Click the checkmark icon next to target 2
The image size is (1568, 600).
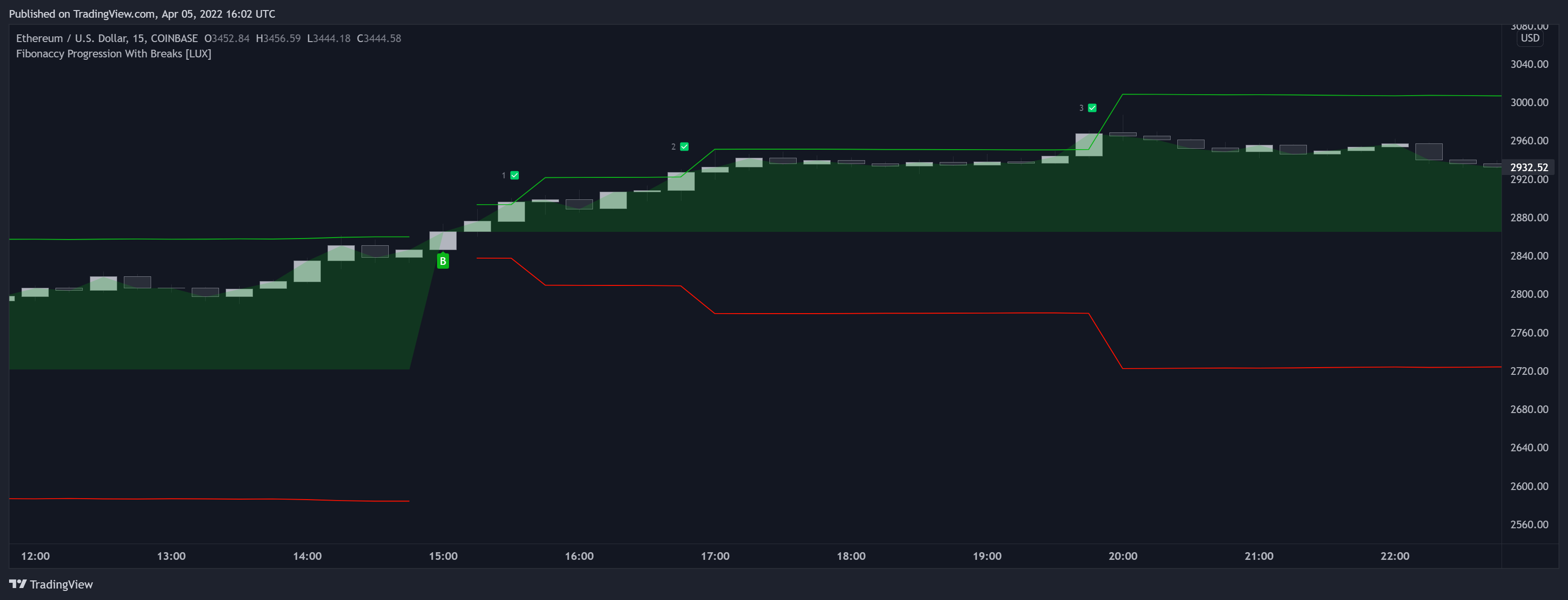[x=684, y=147]
